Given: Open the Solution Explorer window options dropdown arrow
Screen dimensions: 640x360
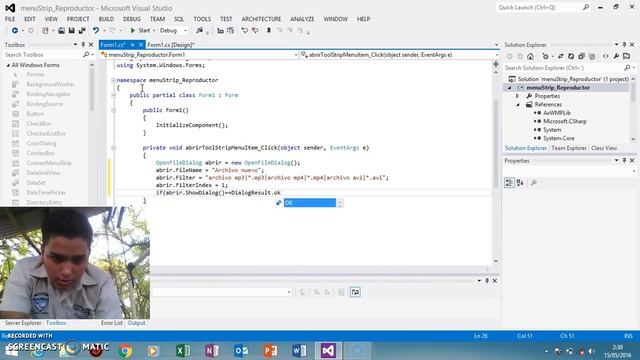Looking at the screenshot, I should 616,44.
